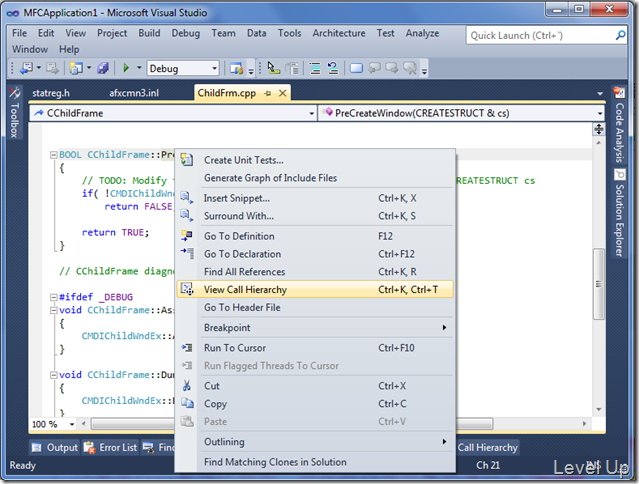The height and width of the screenshot is (484, 639).
Task: Start debugging with the green play icon
Action: tap(126, 68)
